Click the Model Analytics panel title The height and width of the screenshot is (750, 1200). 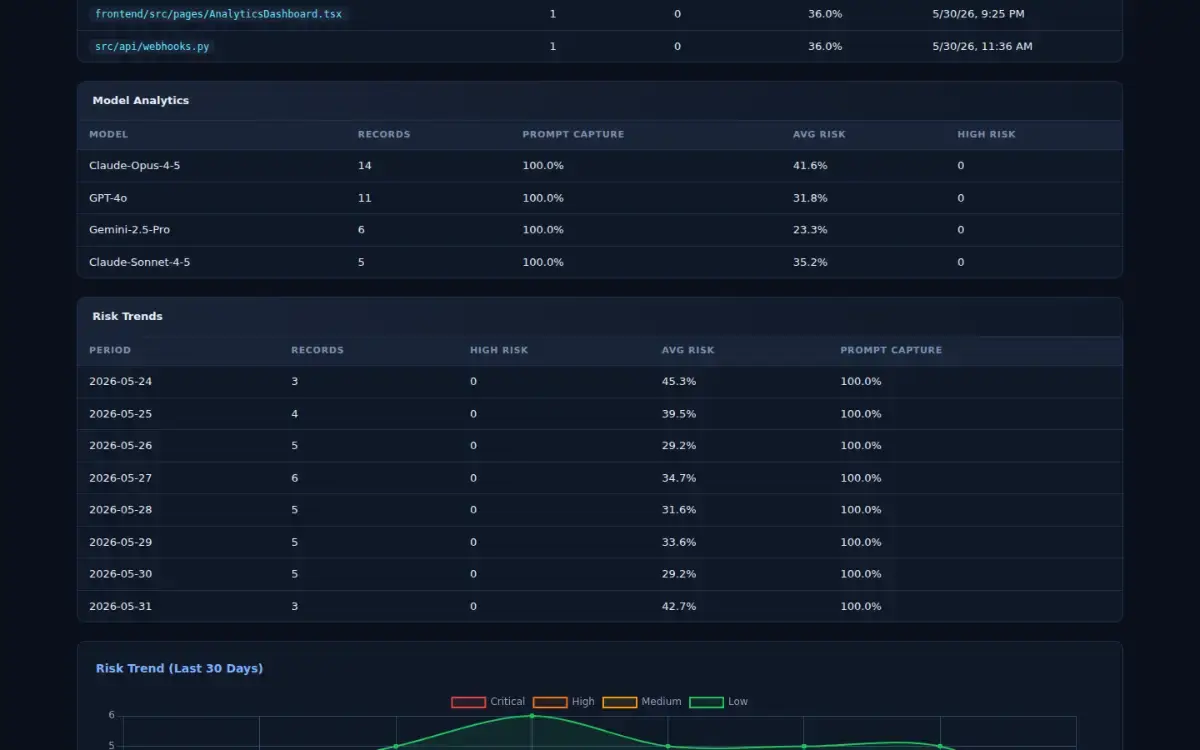tap(141, 100)
